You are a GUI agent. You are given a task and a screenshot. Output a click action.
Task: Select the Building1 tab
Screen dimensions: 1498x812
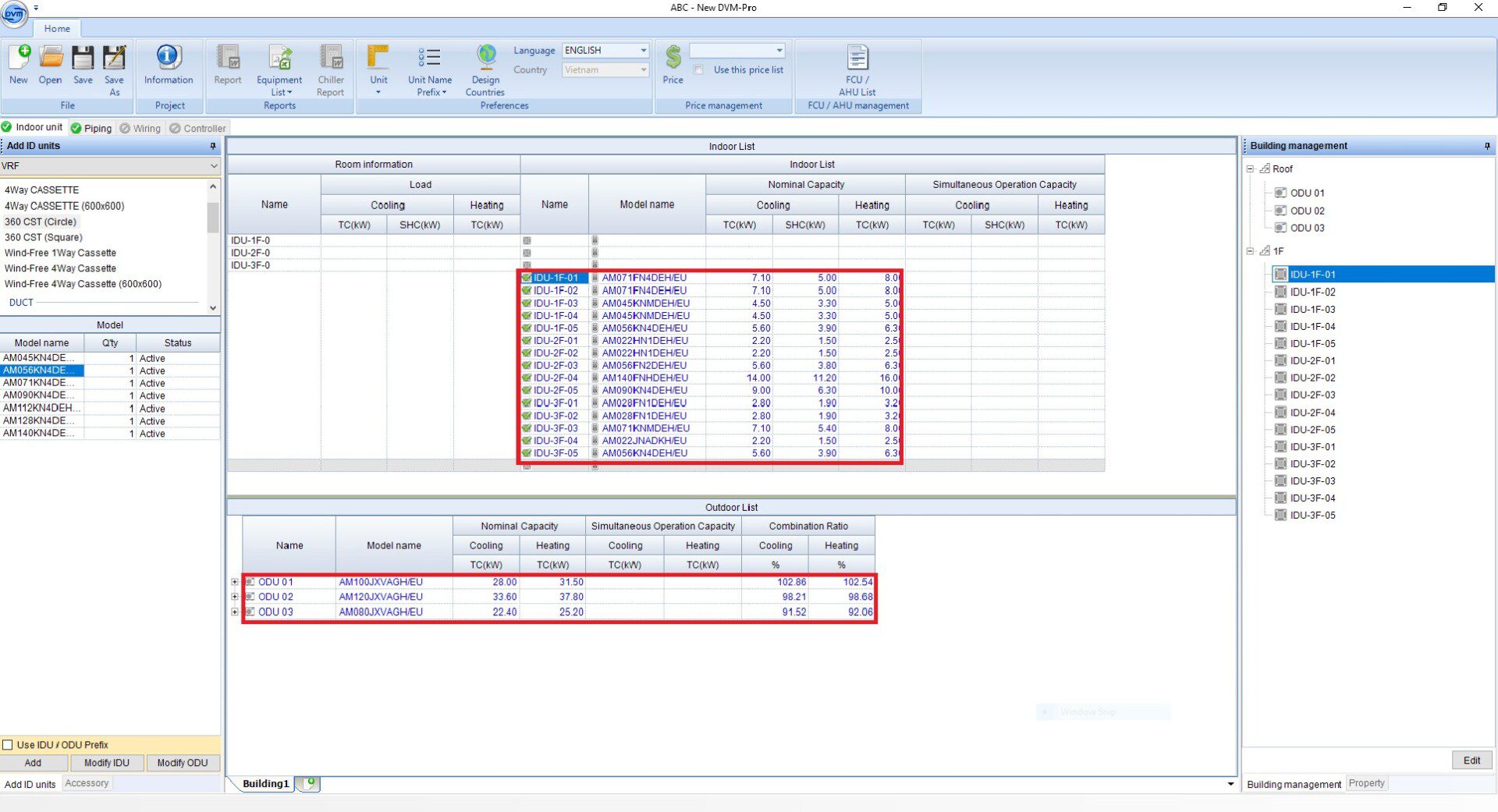[x=265, y=783]
